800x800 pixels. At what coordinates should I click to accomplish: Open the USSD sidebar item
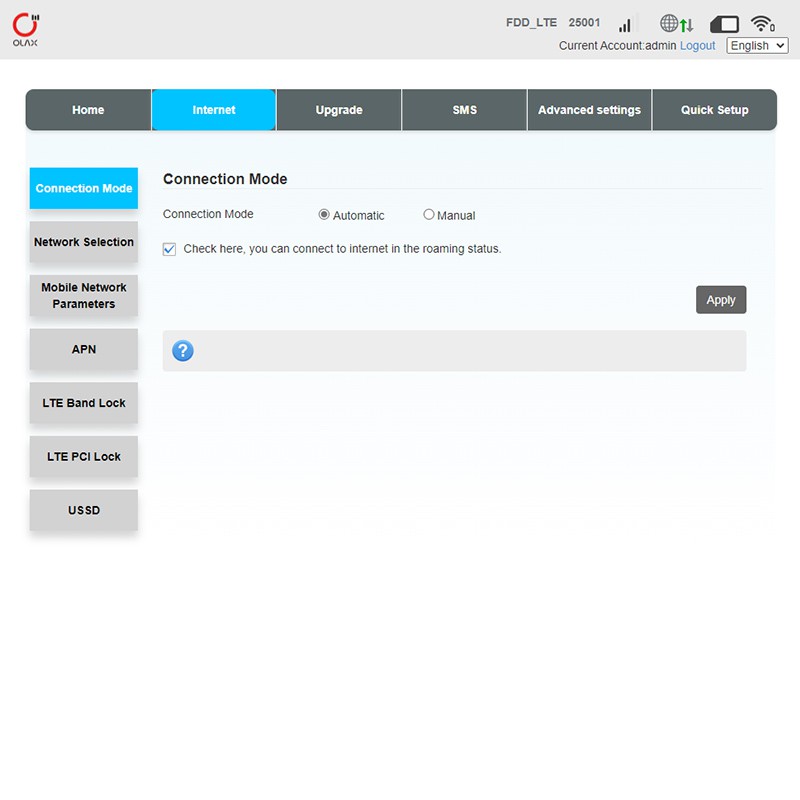[84, 510]
